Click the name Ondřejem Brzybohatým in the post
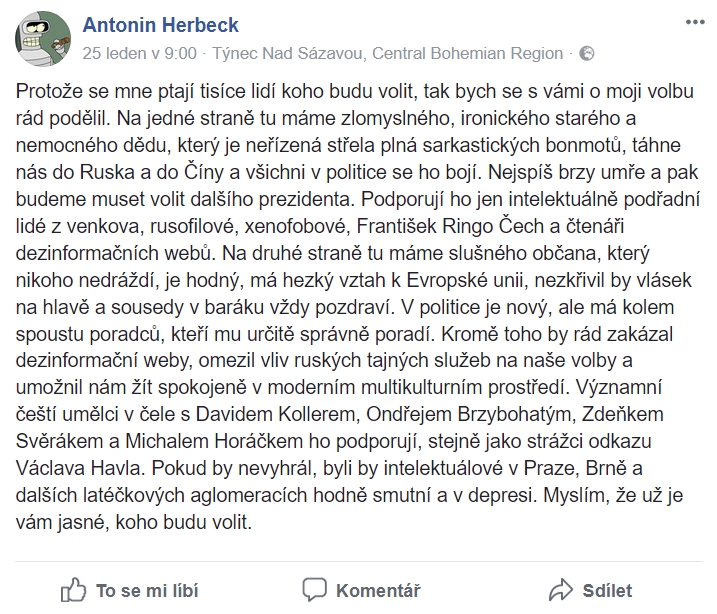Screen dimensions: 717x614 (469, 414)
